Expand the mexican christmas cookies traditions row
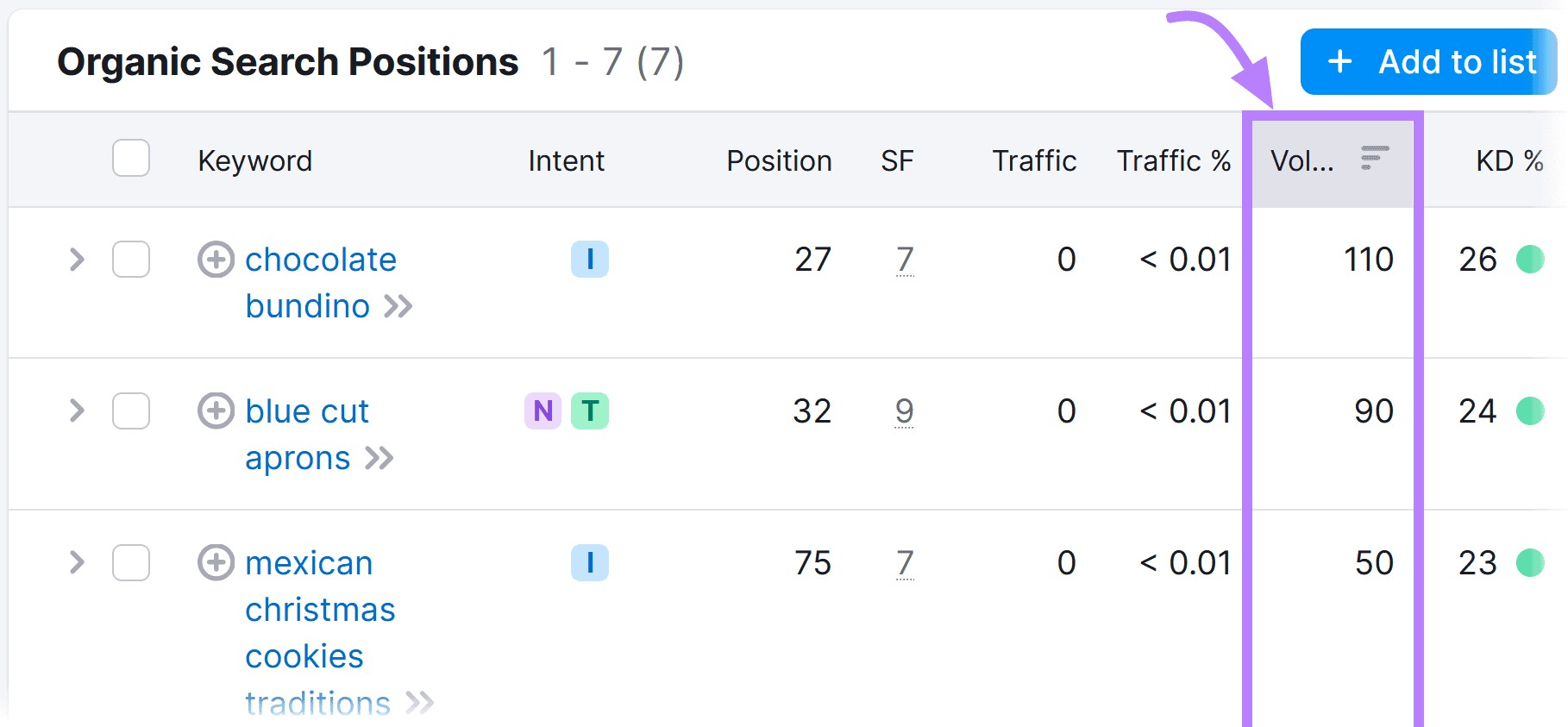This screenshot has height=727, width=1568. click(77, 563)
